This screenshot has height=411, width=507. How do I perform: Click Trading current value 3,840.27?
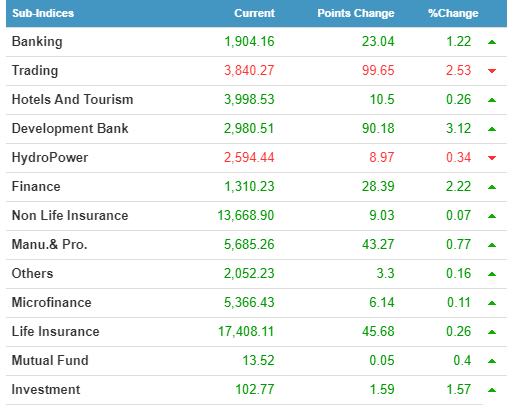tap(249, 70)
